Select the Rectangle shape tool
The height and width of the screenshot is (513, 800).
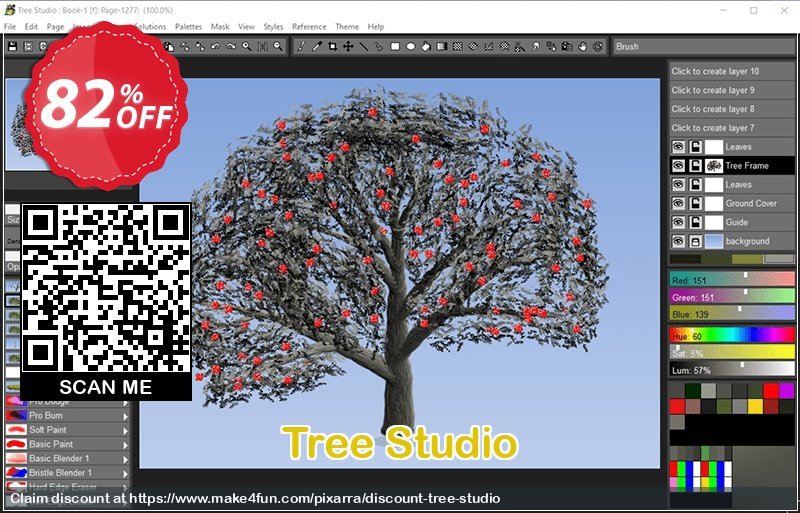(395, 46)
